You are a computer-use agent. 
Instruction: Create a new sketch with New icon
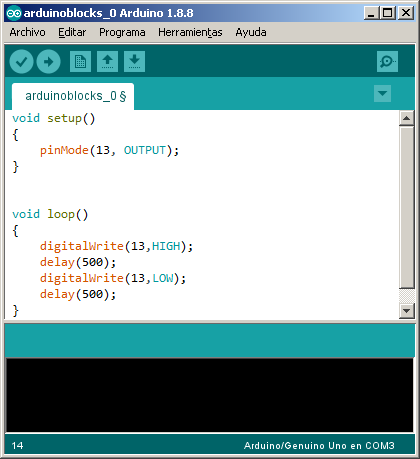(80, 62)
